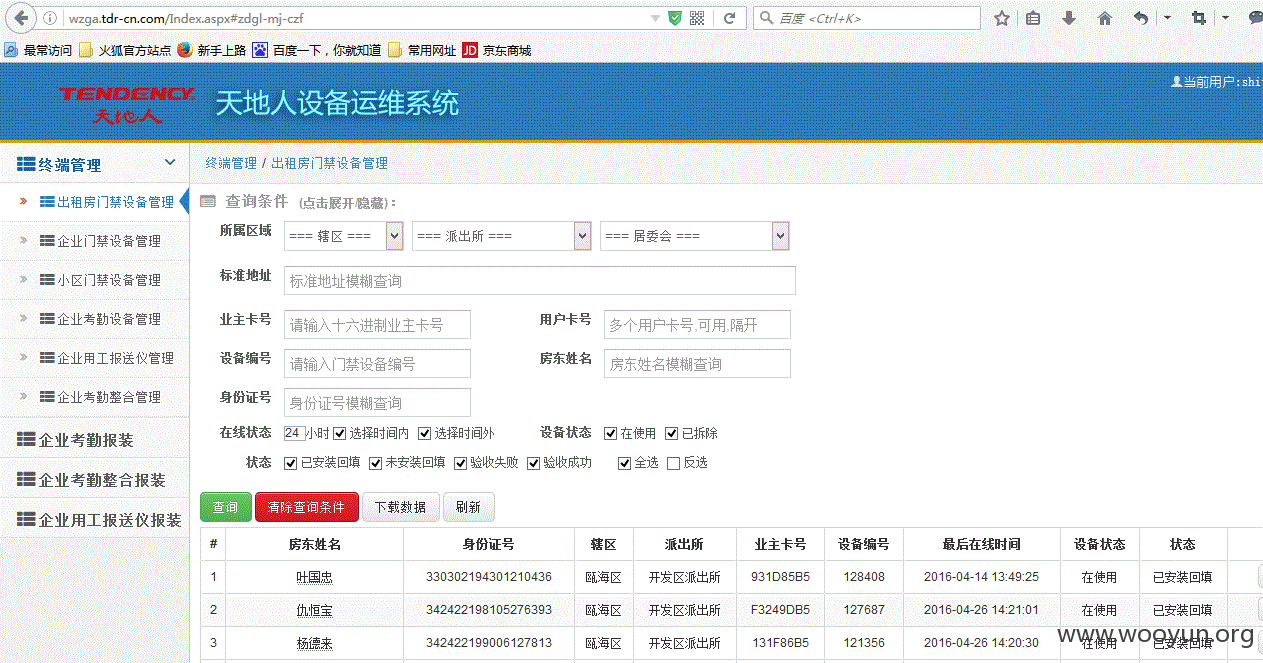Open the 辖区 dropdown

coord(344,236)
